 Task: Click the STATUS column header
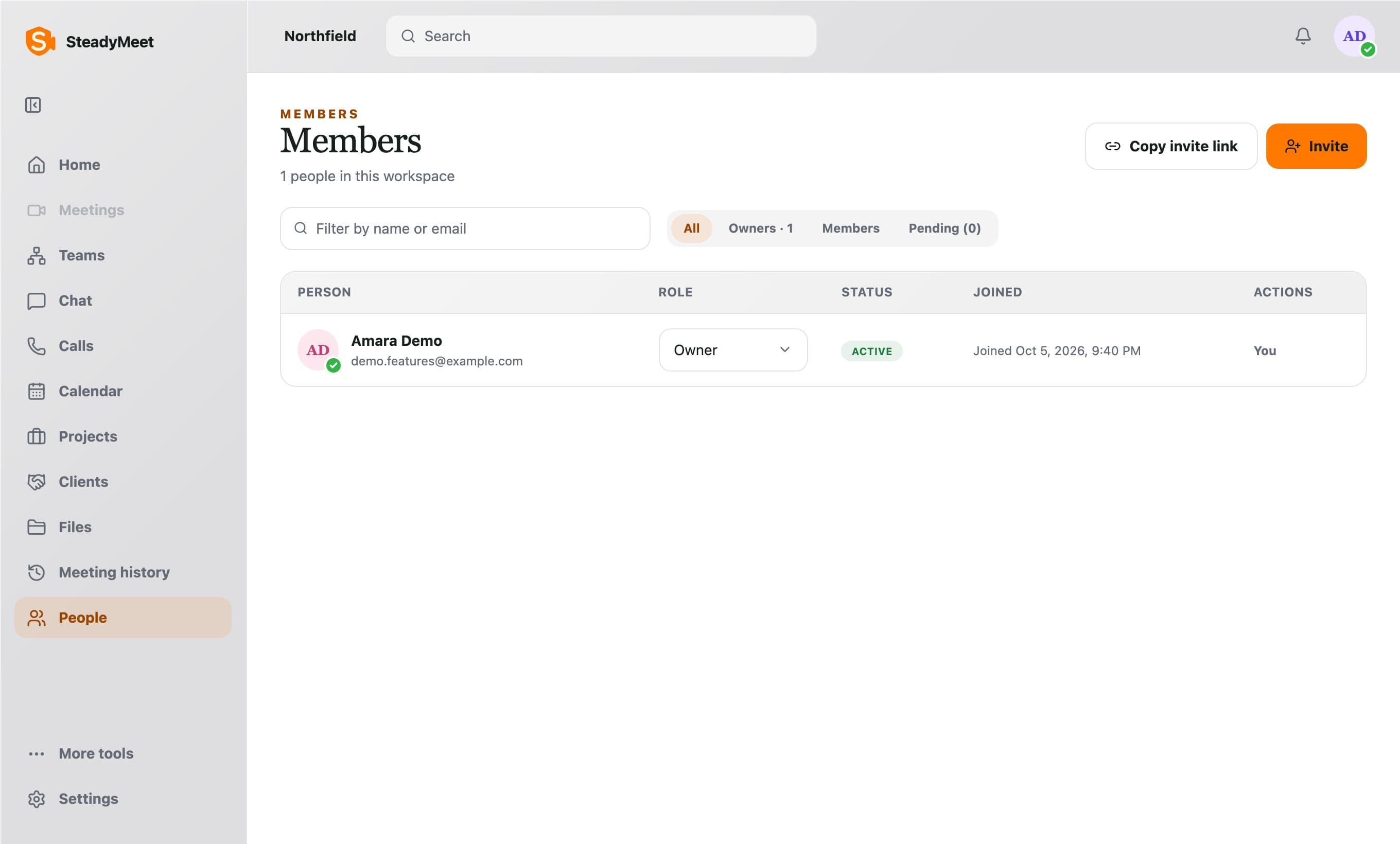coord(866,292)
